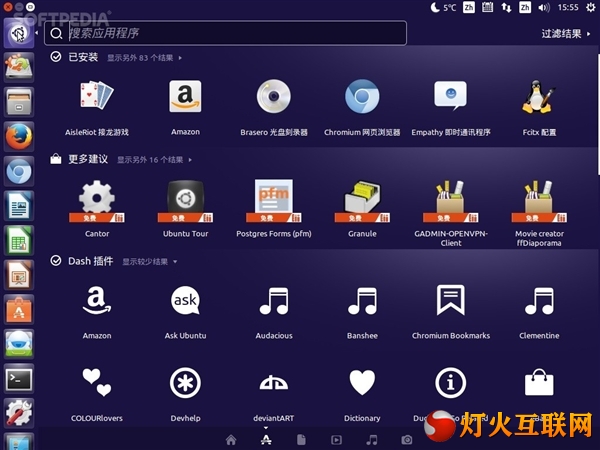Image resolution: width=600 pixels, height=450 pixels.
Task: Open the installer disk icon in launcher
Action: [x=19, y=67]
